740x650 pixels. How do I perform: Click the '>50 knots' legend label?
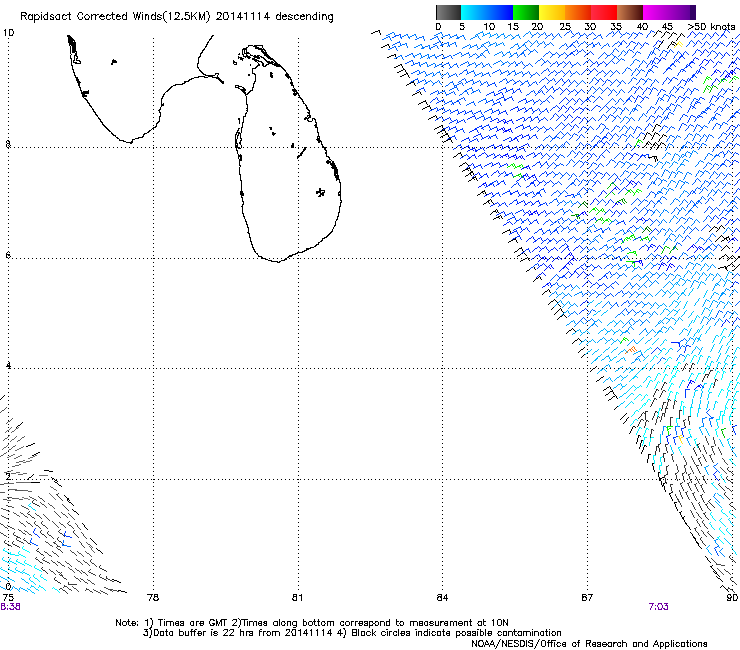coord(711,27)
